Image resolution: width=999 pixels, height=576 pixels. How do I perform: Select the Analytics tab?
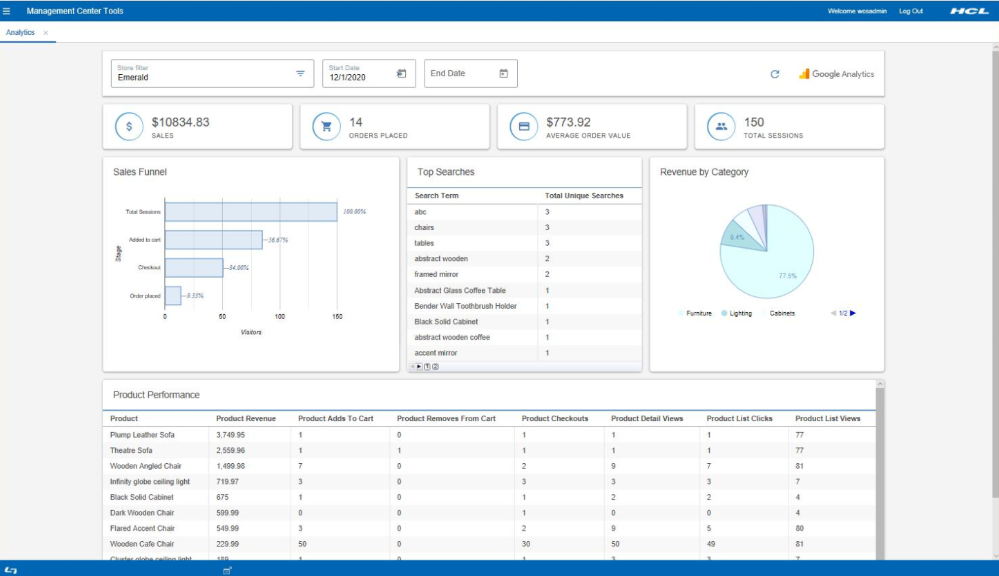[x=20, y=31]
